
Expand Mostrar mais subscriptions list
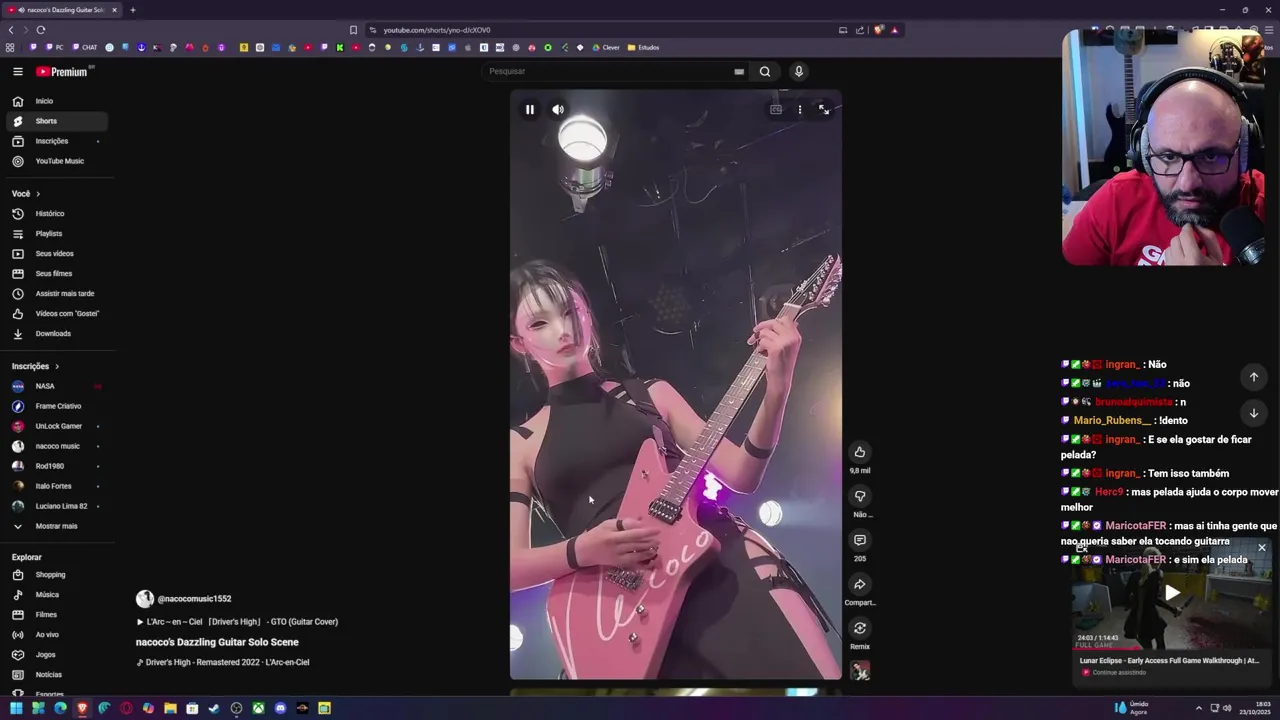(x=57, y=526)
